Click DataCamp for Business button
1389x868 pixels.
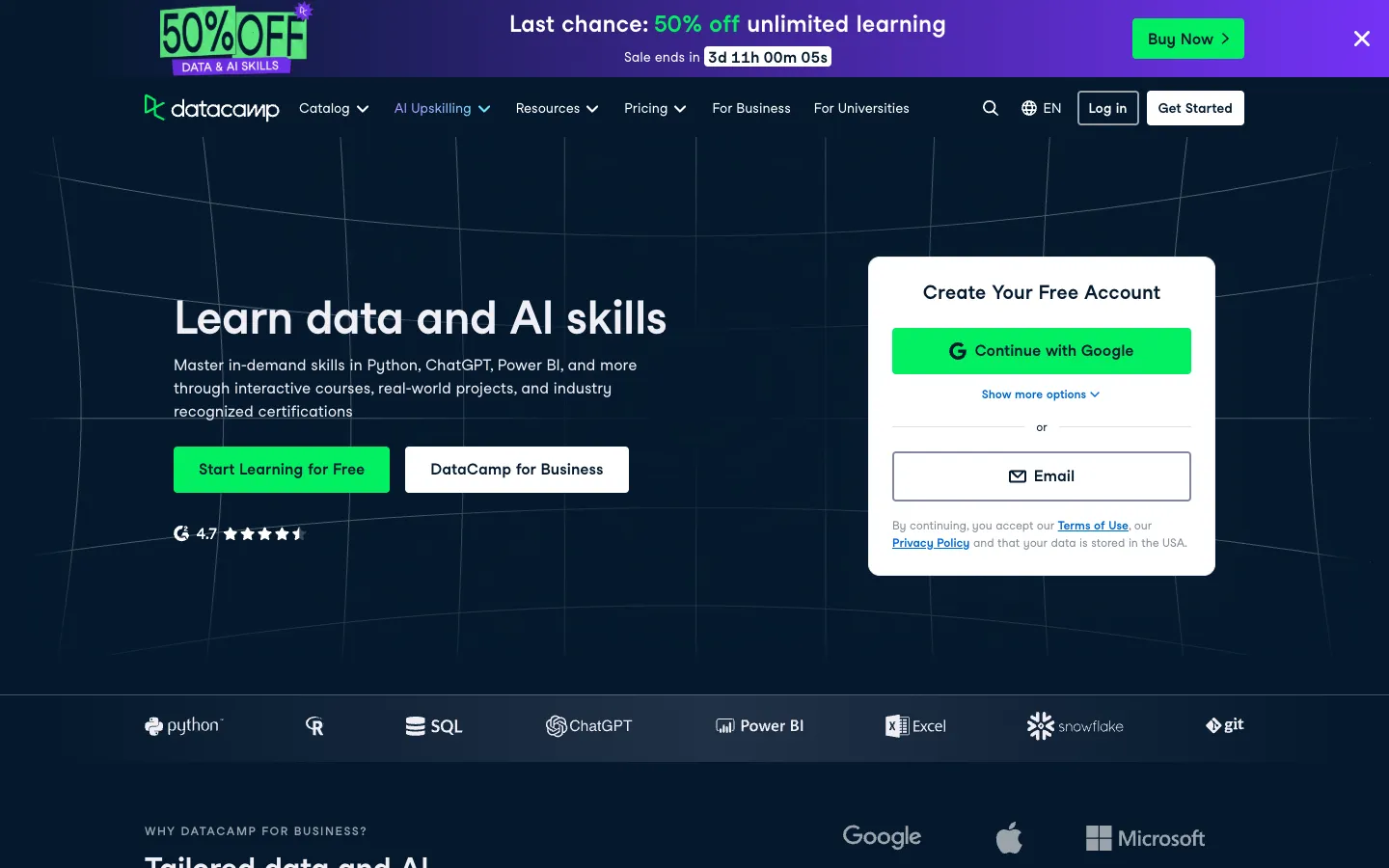pos(517,470)
